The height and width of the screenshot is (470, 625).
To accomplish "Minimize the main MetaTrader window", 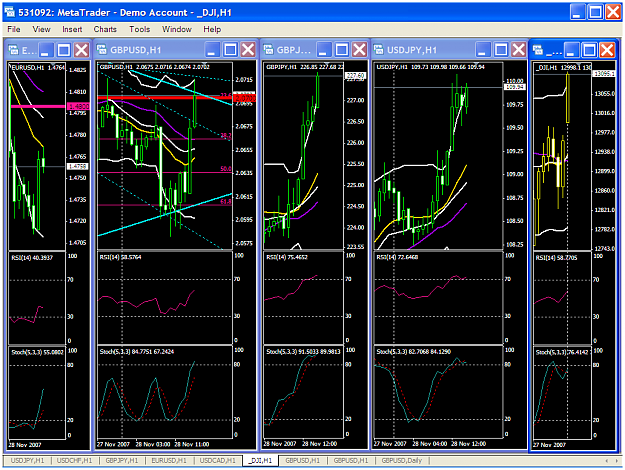I will tap(577, 12).
